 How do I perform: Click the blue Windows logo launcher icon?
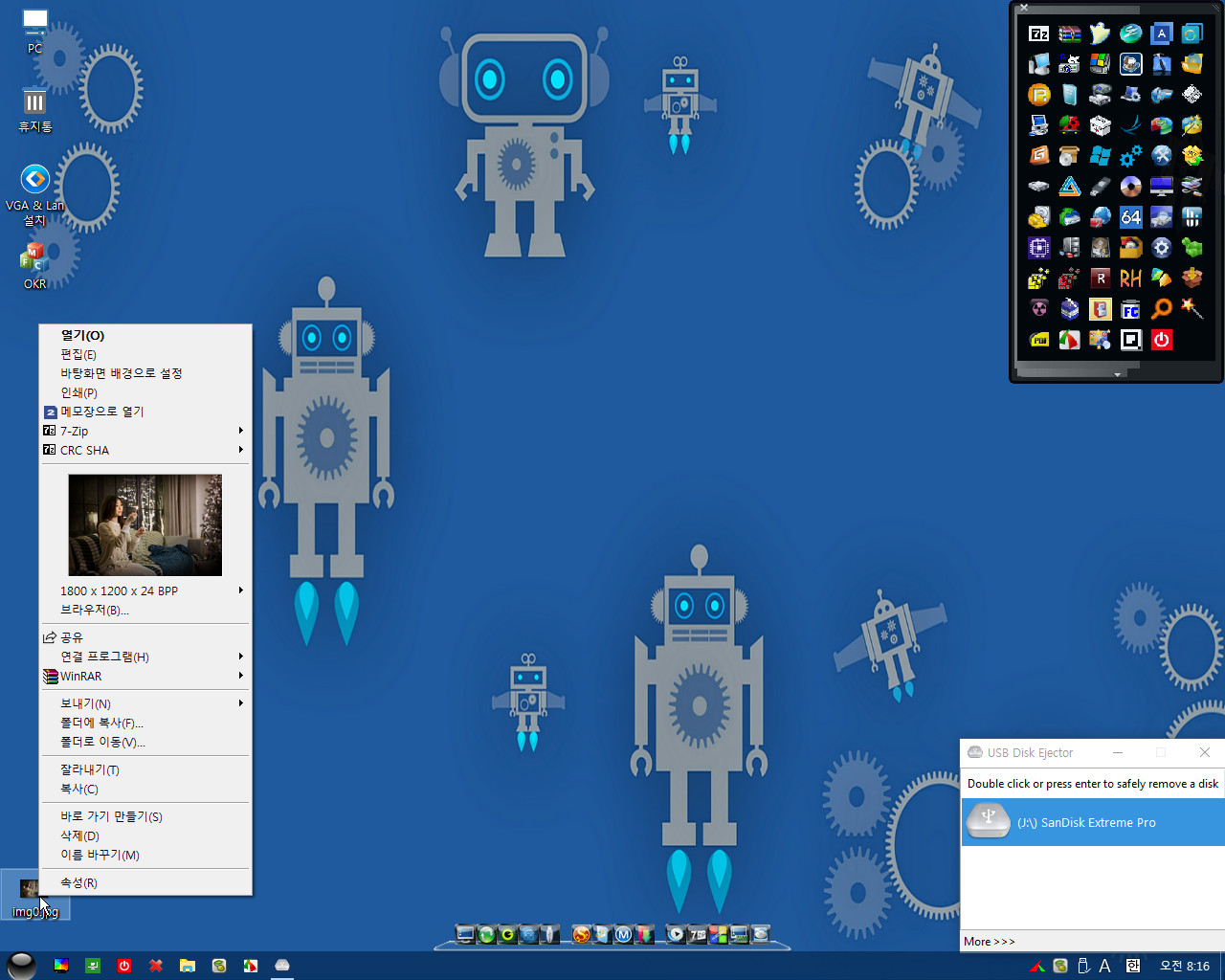tap(1101, 156)
